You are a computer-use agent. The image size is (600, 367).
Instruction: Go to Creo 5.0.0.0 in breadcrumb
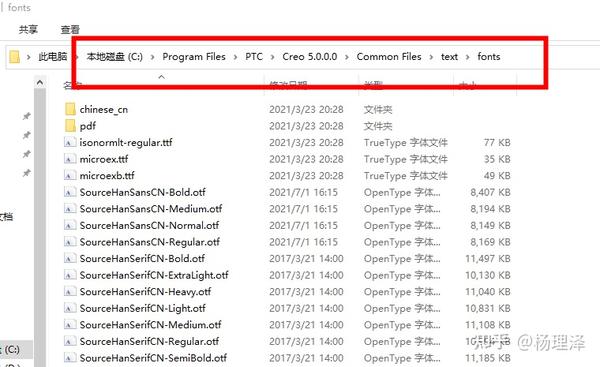(x=310, y=57)
